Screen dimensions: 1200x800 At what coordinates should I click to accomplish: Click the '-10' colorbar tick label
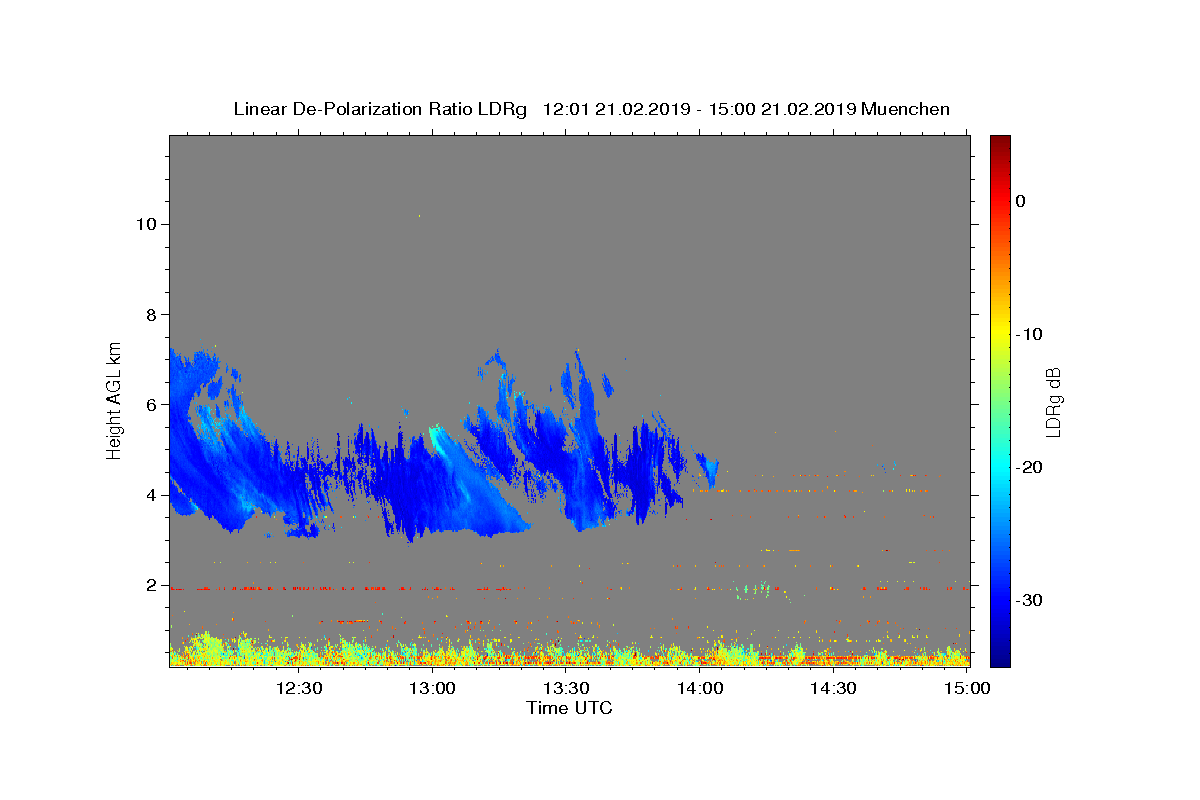(x=1029, y=334)
